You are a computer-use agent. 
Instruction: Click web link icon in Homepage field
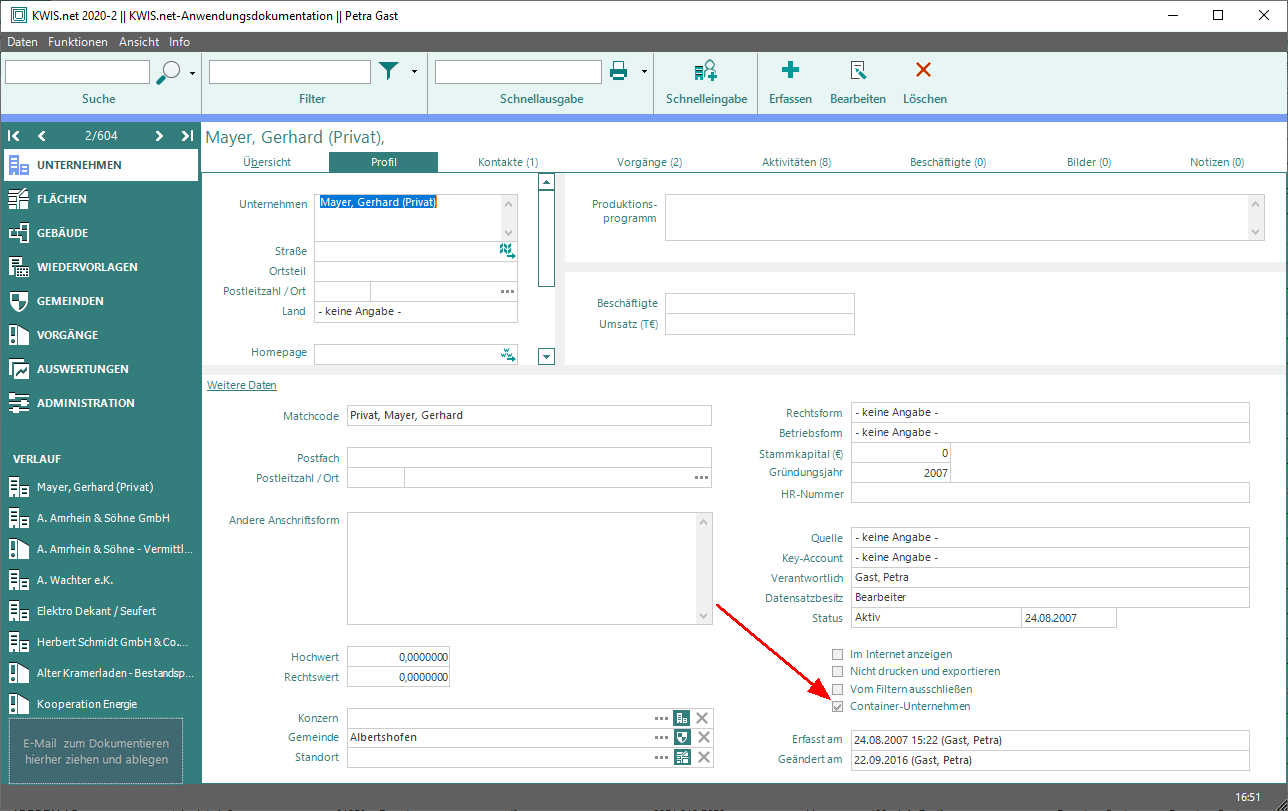pos(507,354)
